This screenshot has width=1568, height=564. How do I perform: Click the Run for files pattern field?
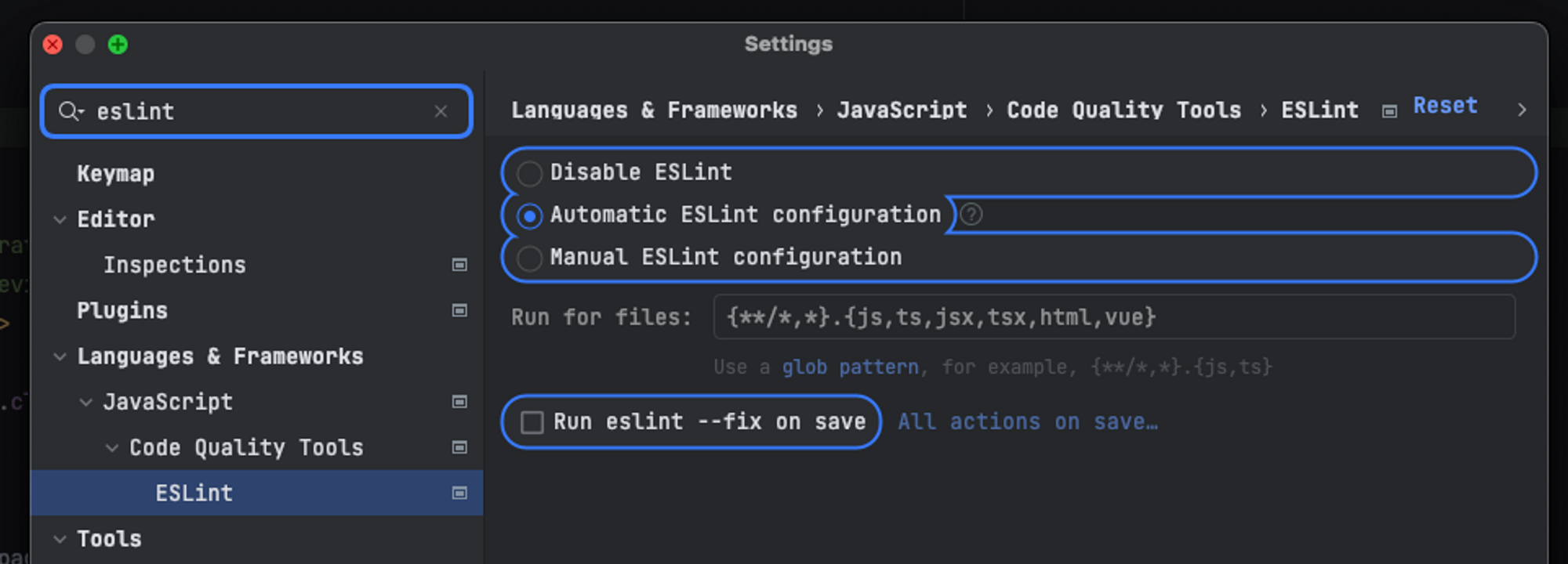1113,317
